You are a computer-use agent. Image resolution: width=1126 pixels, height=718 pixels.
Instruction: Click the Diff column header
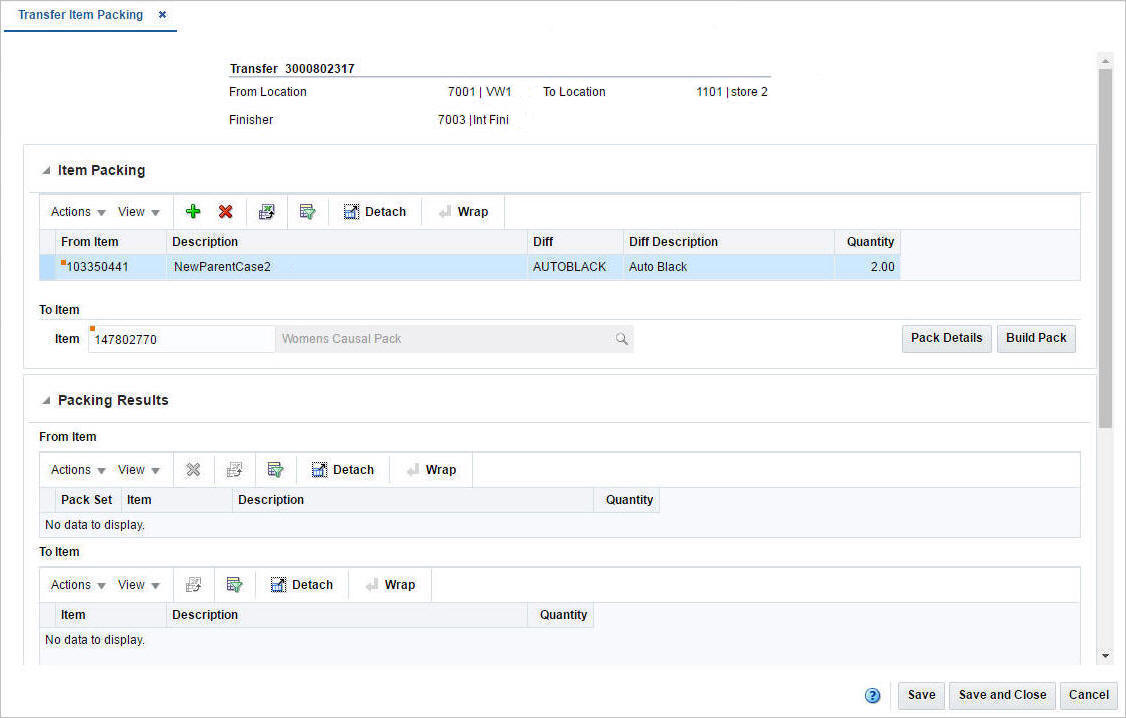(x=575, y=242)
